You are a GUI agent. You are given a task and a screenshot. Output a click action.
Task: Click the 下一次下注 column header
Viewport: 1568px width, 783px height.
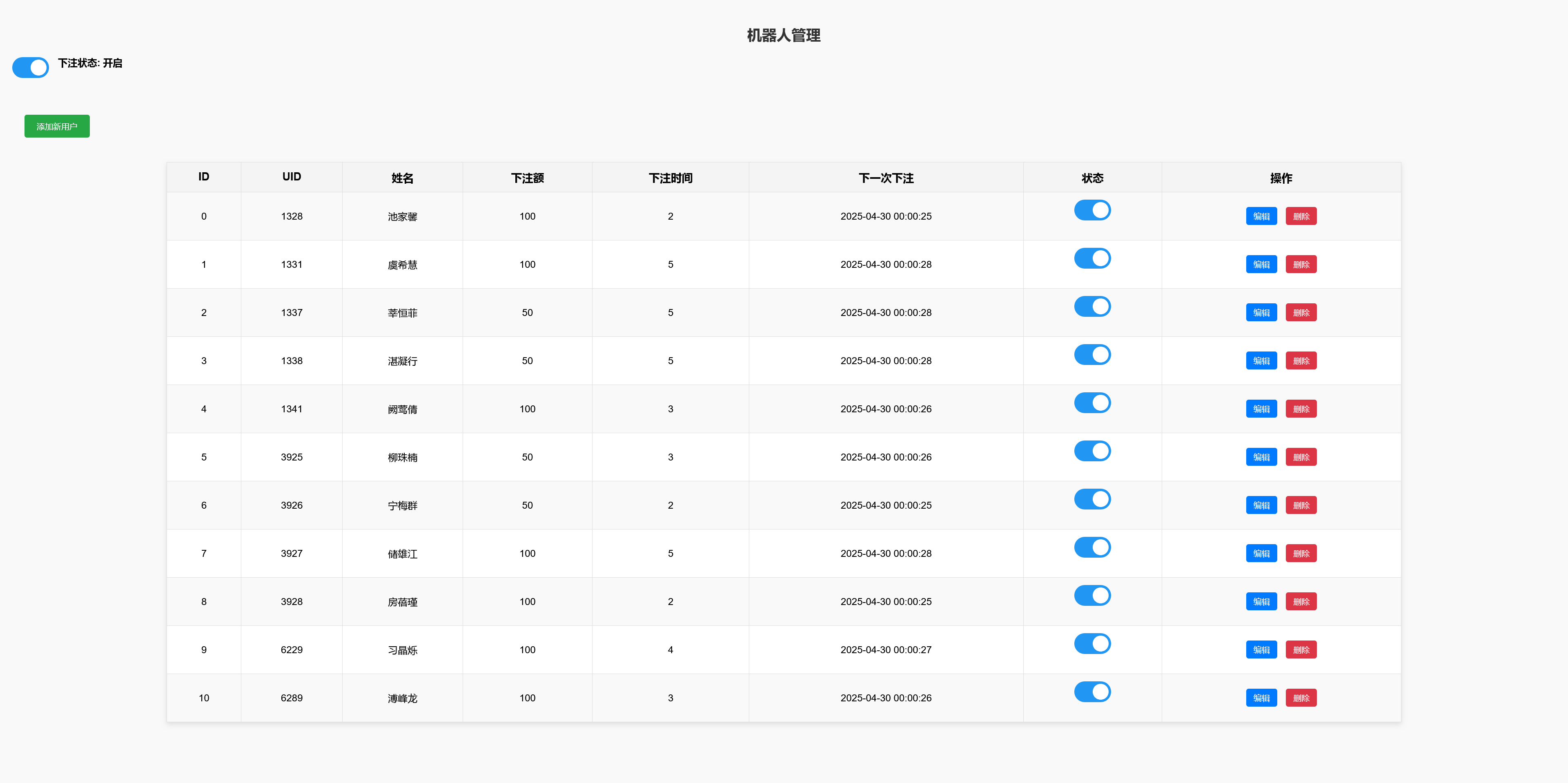pyautogui.click(x=886, y=178)
